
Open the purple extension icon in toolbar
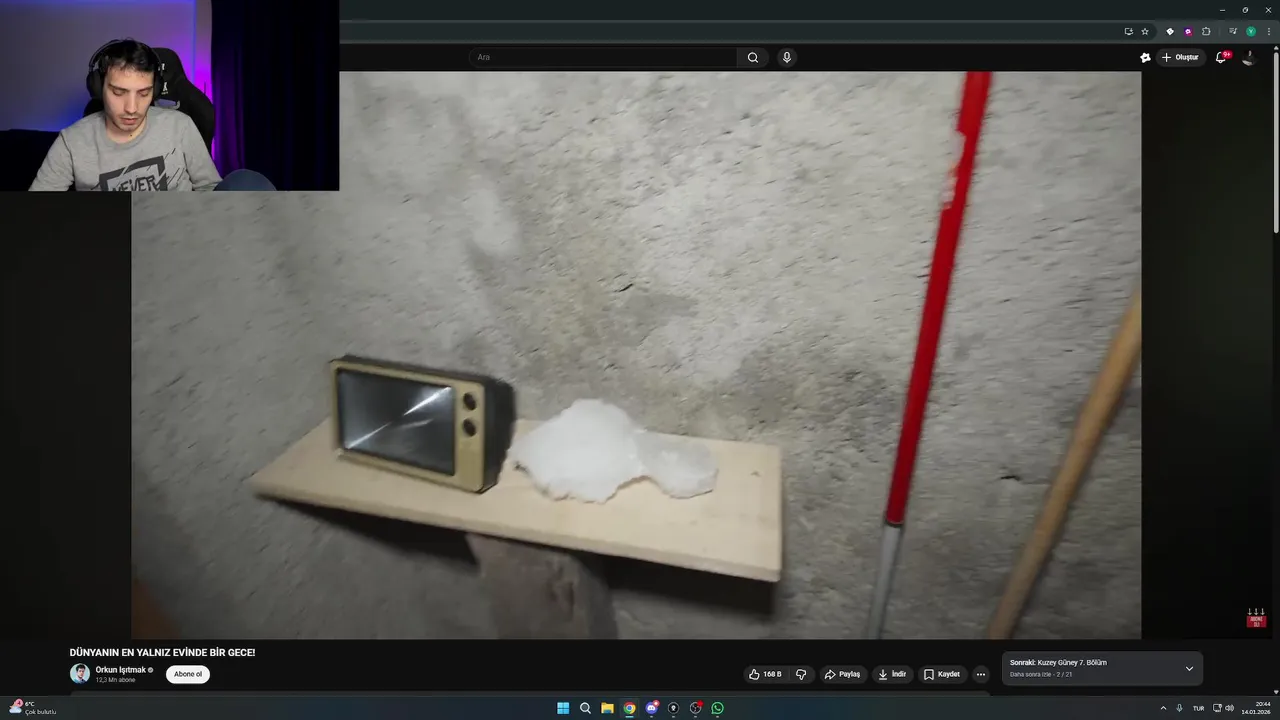(x=1188, y=31)
